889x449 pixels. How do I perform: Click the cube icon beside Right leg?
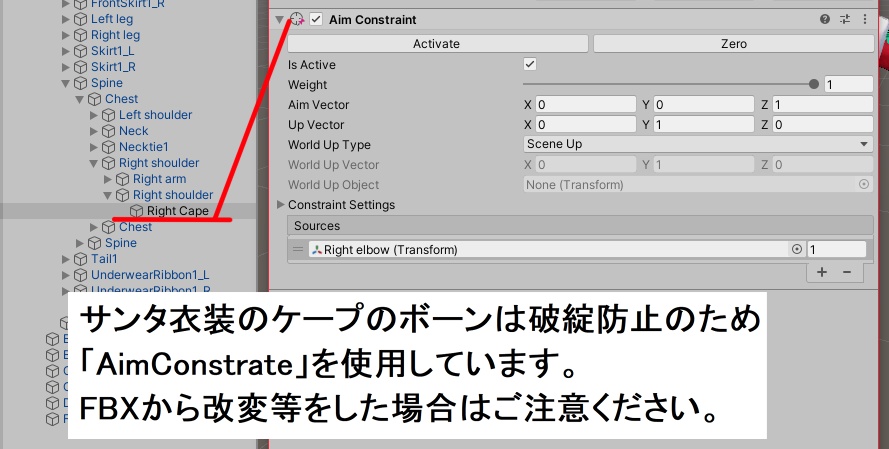tap(81, 35)
